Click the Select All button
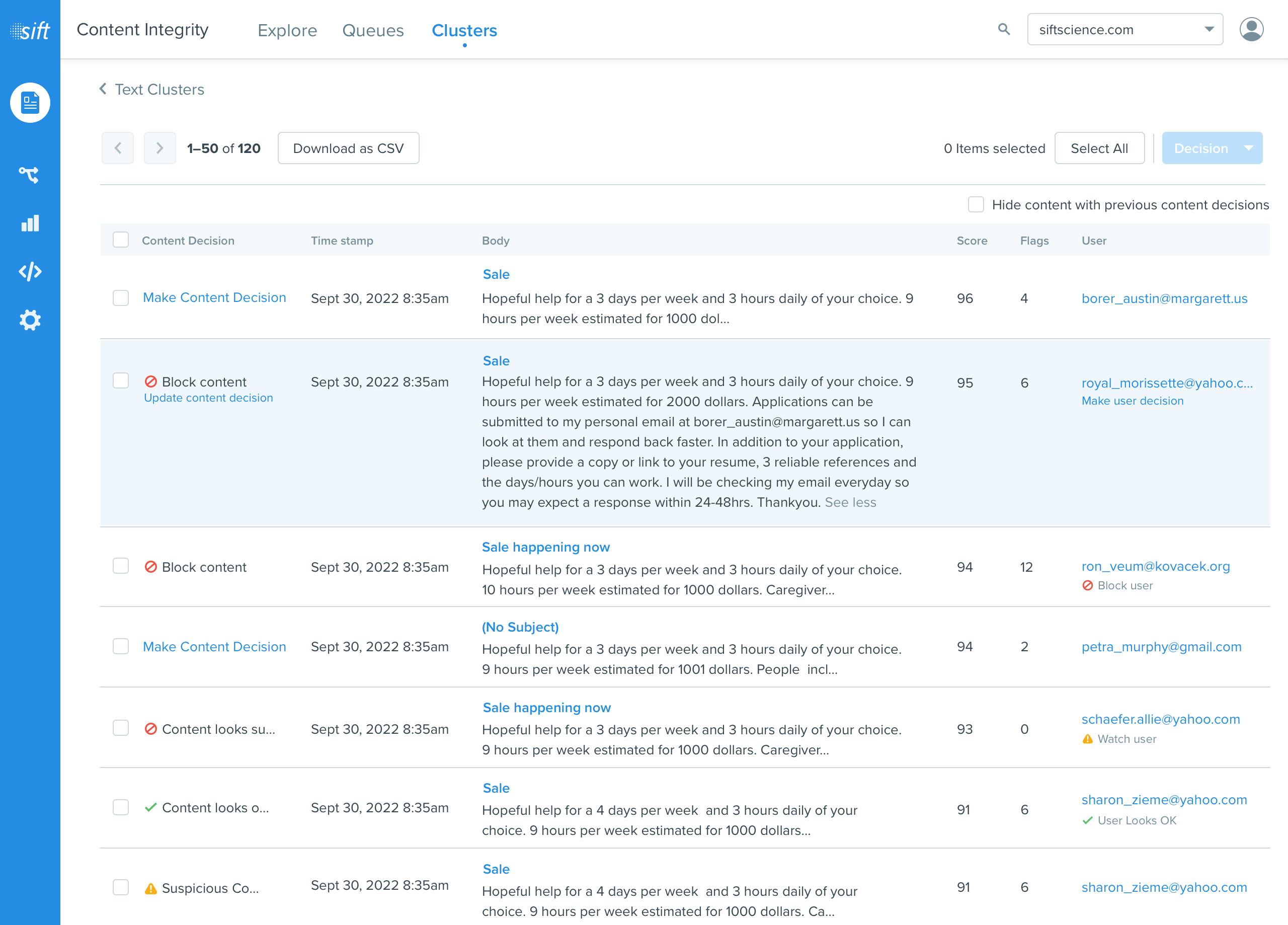 pos(1099,148)
